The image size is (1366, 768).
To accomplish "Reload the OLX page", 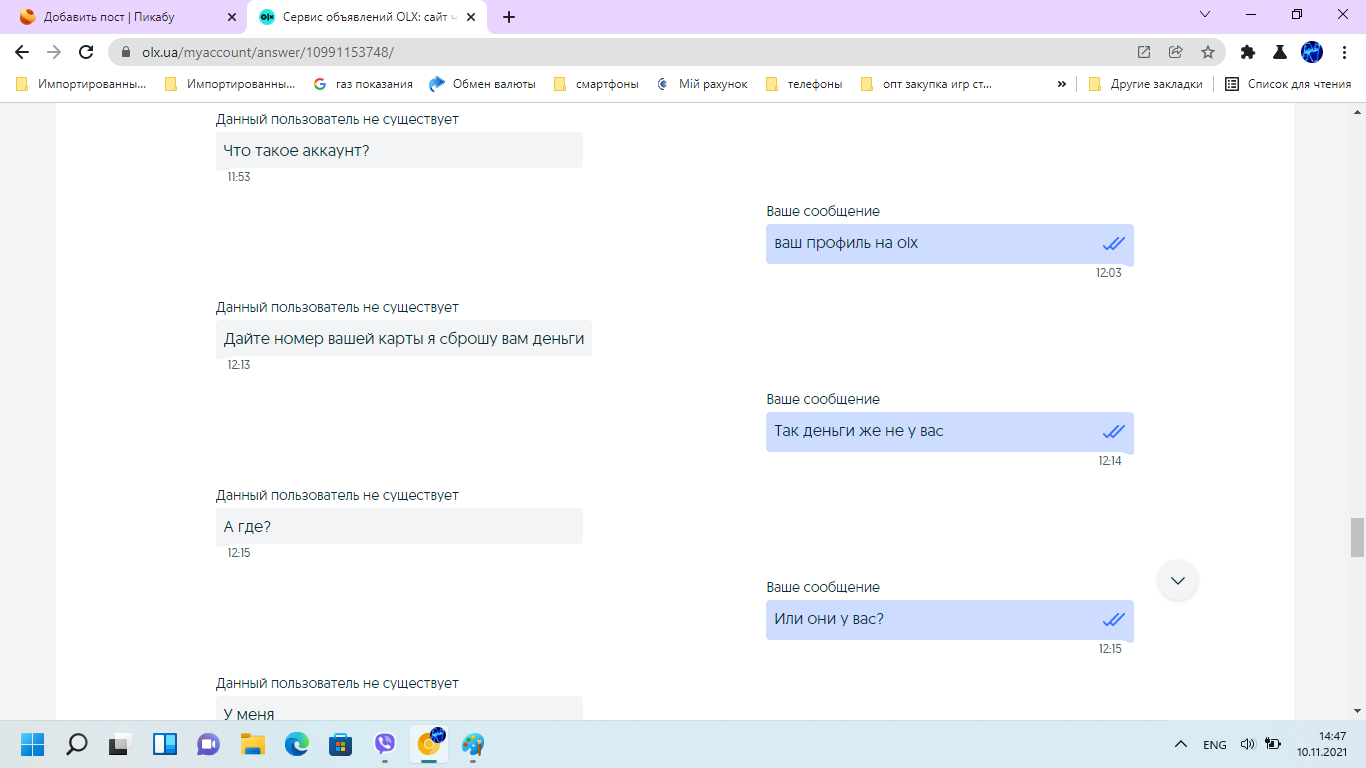I will tap(86, 52).
